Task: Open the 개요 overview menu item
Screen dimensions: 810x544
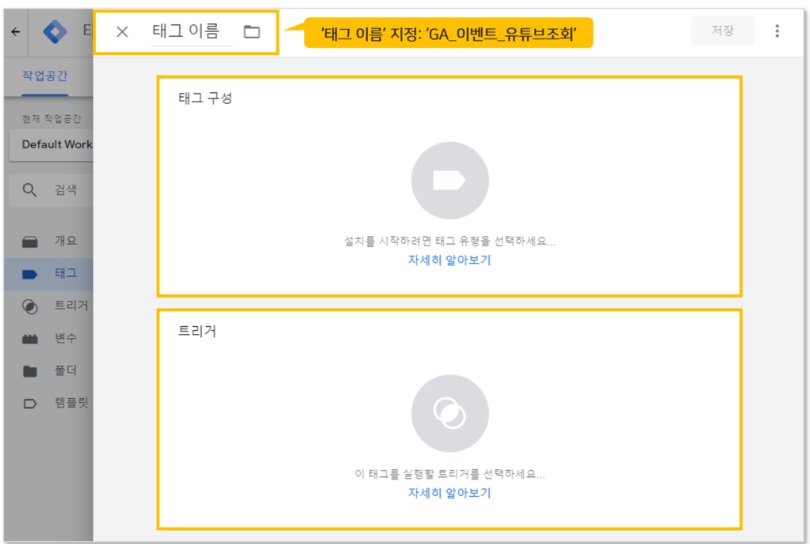Action: [x=49, y=241]
